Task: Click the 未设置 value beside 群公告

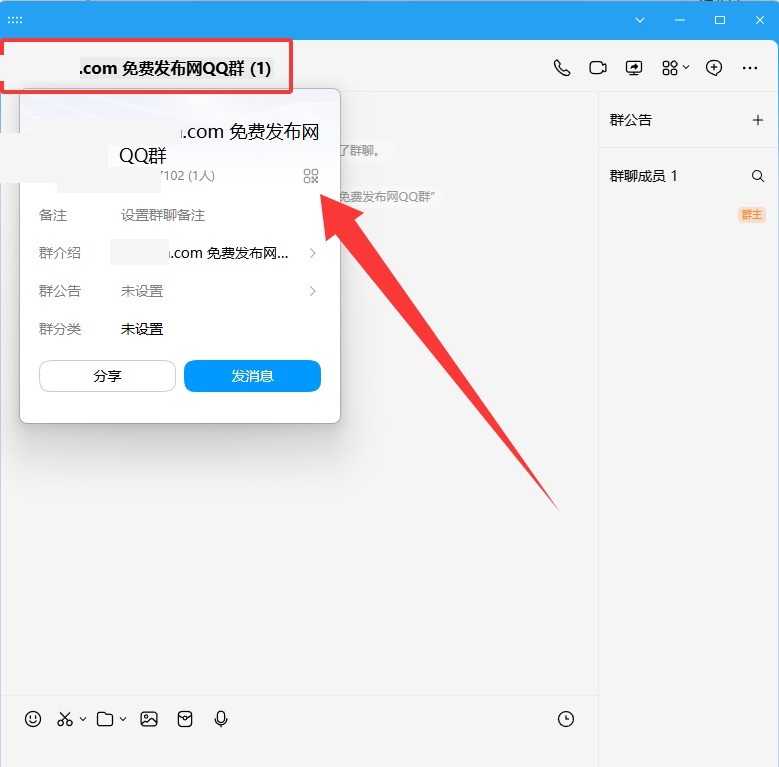Action: pyautogui.click(x=142, y=291)
